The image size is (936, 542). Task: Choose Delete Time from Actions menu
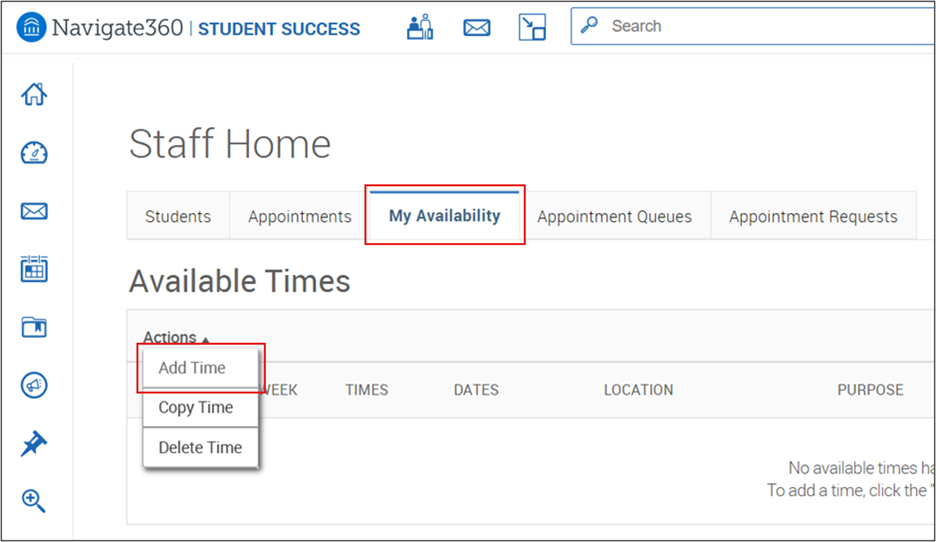[x=201, y=447]
